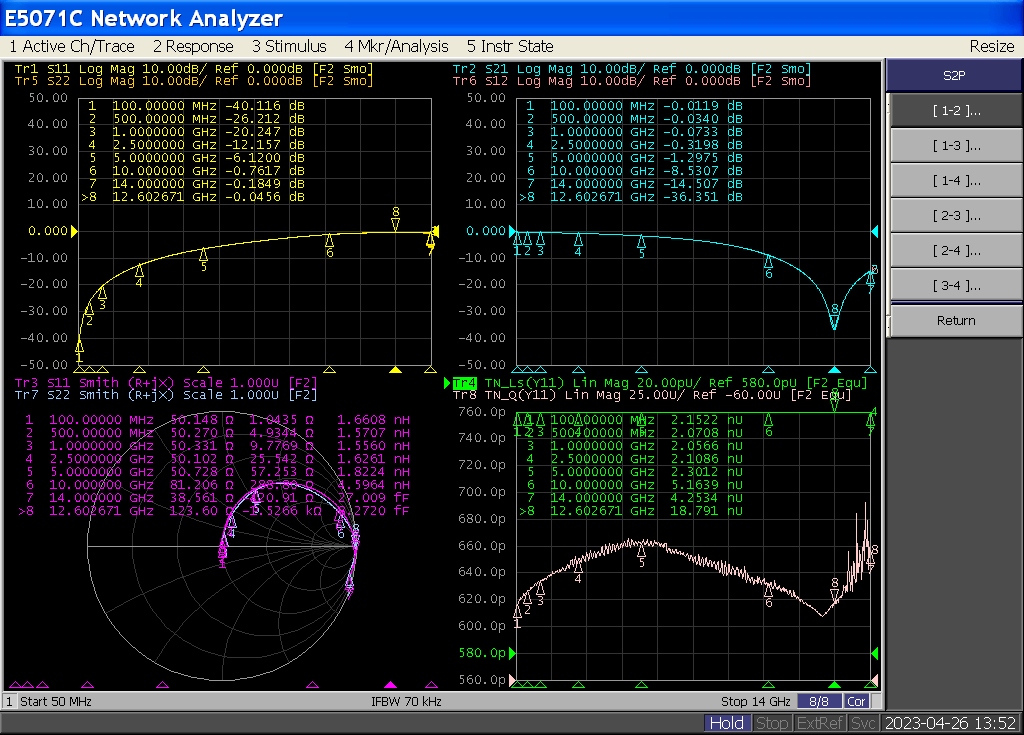1024x735 pixels.
Task: Click the yellow reference marker at 0.000 on Tr1
Action: tap(74, 231)
